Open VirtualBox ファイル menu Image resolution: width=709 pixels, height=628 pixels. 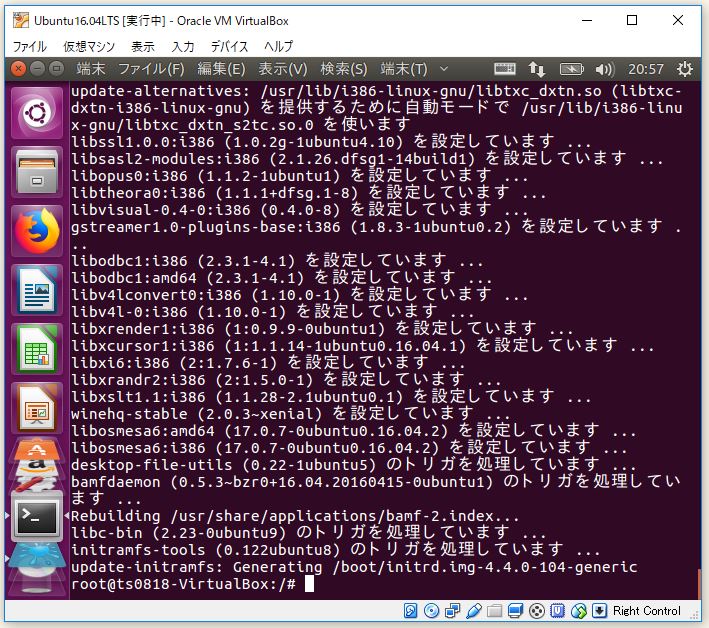[x=29, y=46]
